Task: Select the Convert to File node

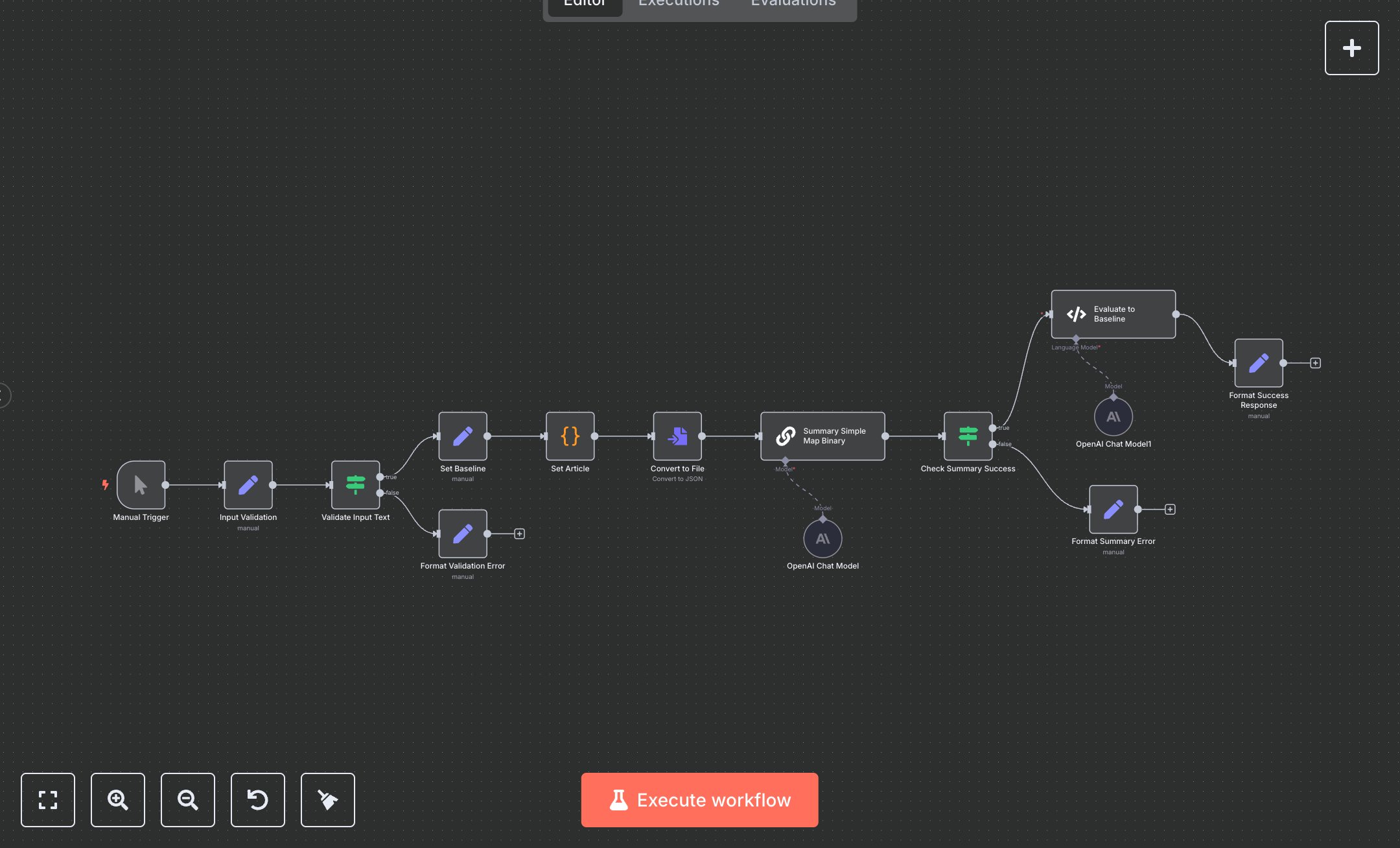Action: point(677,436)
